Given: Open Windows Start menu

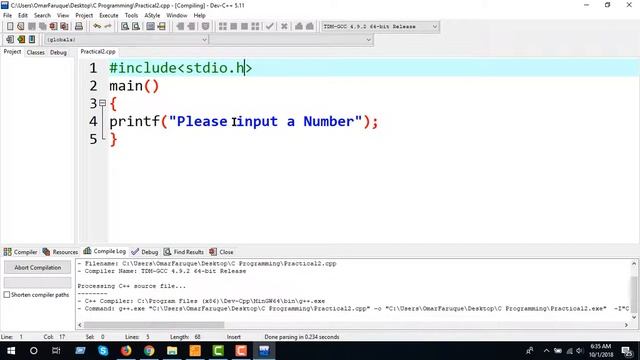Looking at the screenshot, I should click(11, 351).
